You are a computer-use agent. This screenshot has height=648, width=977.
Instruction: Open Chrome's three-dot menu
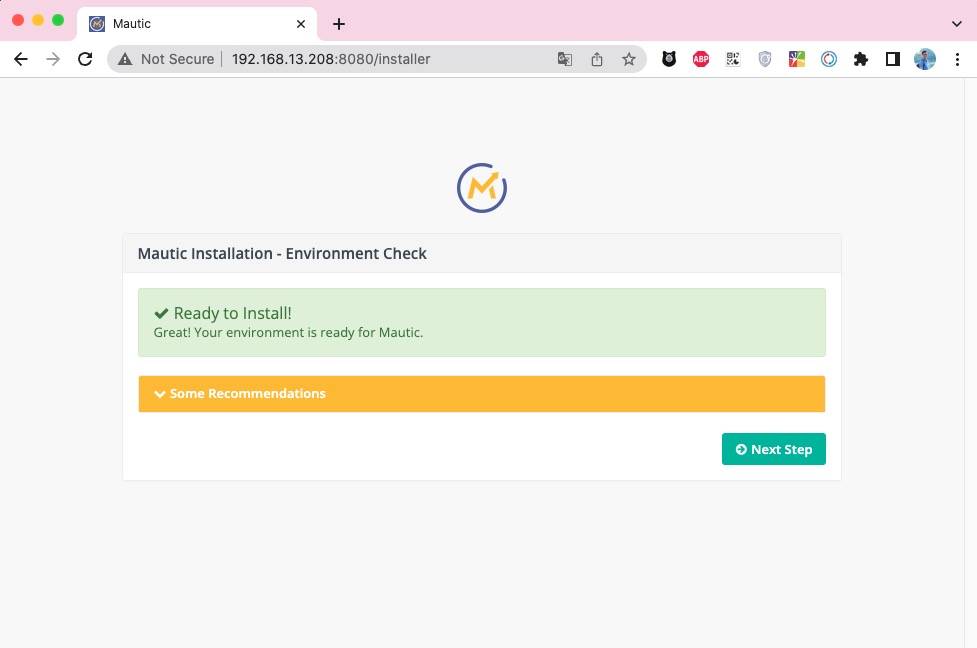(957, 59)
